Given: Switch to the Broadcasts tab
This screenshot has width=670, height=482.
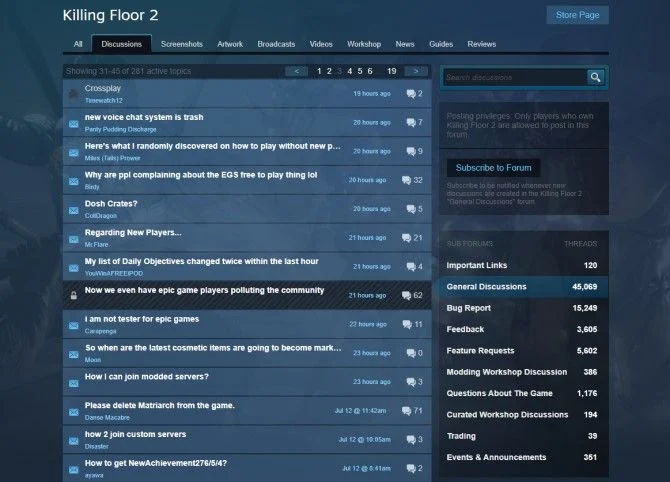Looking at the screenshot, I should 276,44.
